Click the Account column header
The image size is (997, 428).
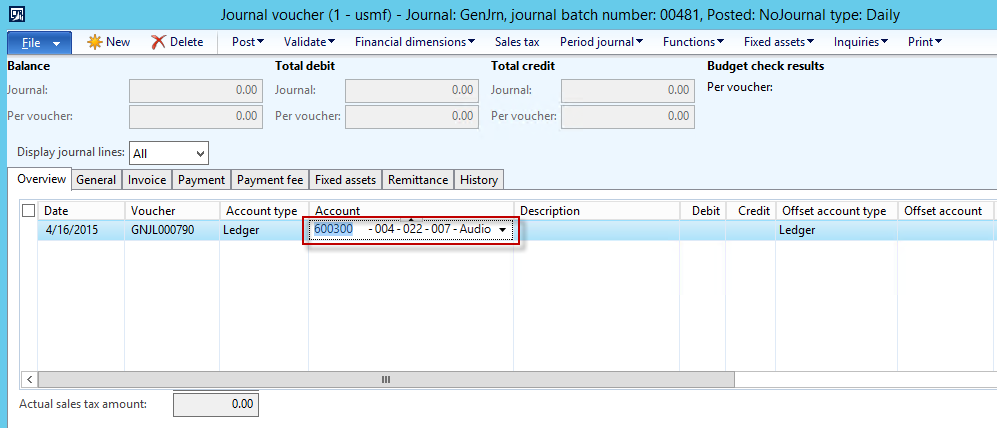click(411, 211)
